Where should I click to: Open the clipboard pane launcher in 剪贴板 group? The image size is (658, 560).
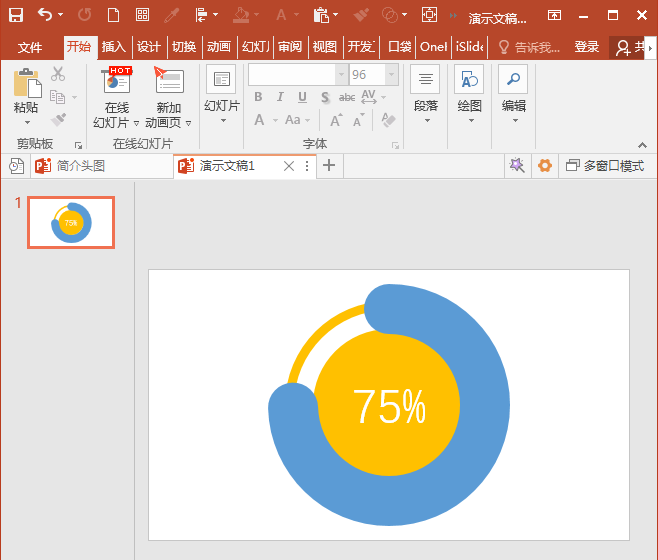(78, 146)
